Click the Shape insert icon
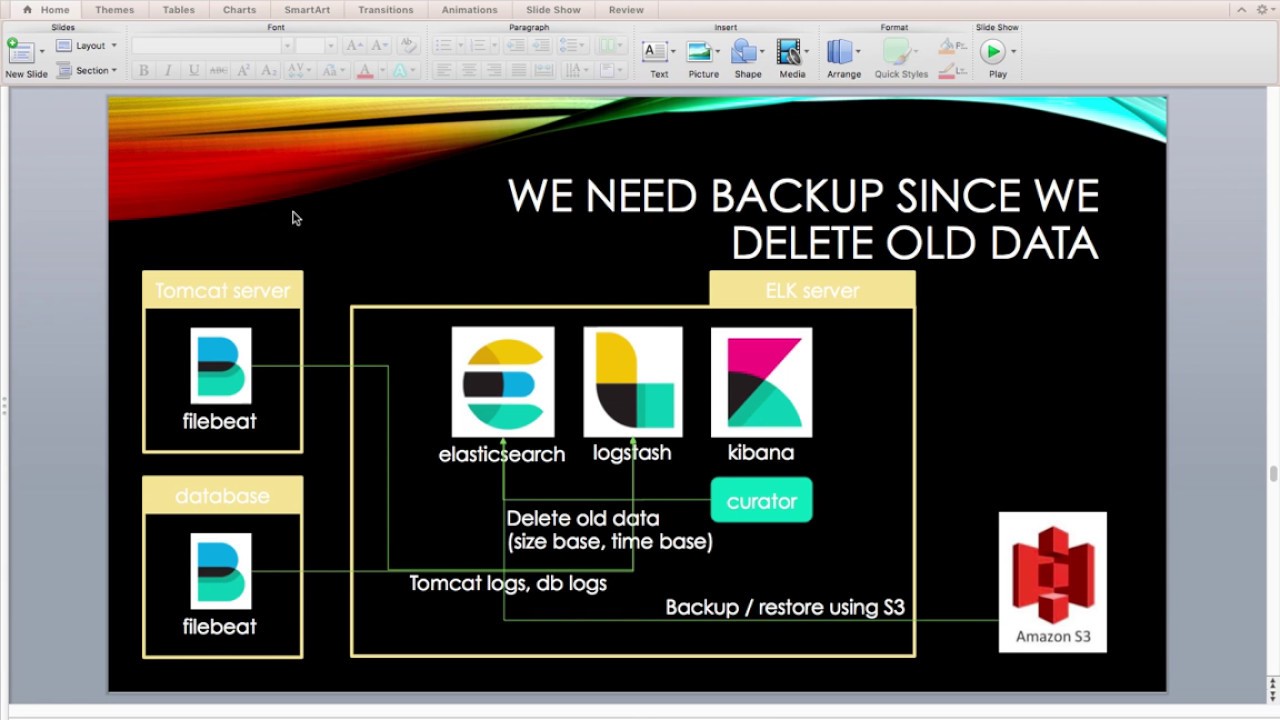The width and height of the screenshot is (1280, 720). (x=743, y=52)
